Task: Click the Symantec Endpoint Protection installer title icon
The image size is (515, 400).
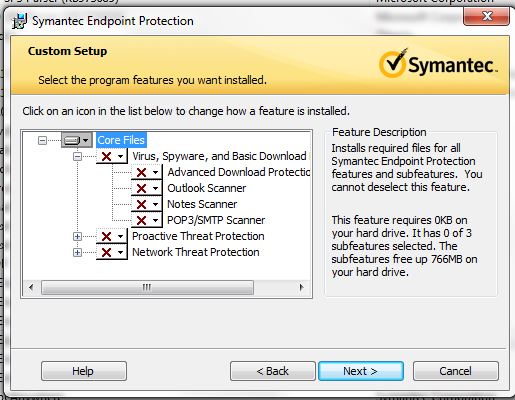Action: pyautogui.click(x=19, y=21)
